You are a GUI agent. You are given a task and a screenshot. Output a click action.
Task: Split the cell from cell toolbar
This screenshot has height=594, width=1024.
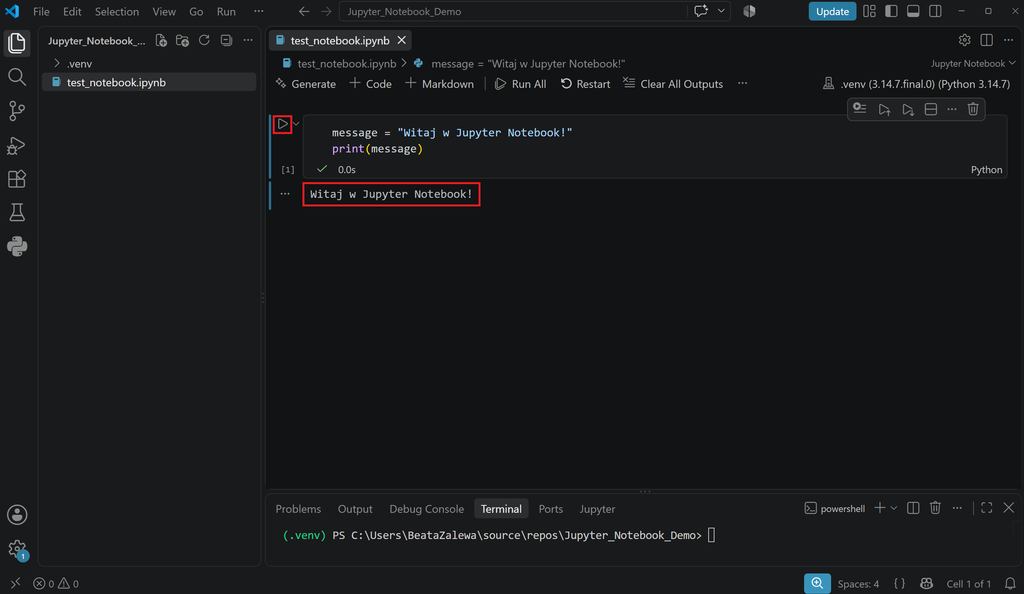point(931,109)
